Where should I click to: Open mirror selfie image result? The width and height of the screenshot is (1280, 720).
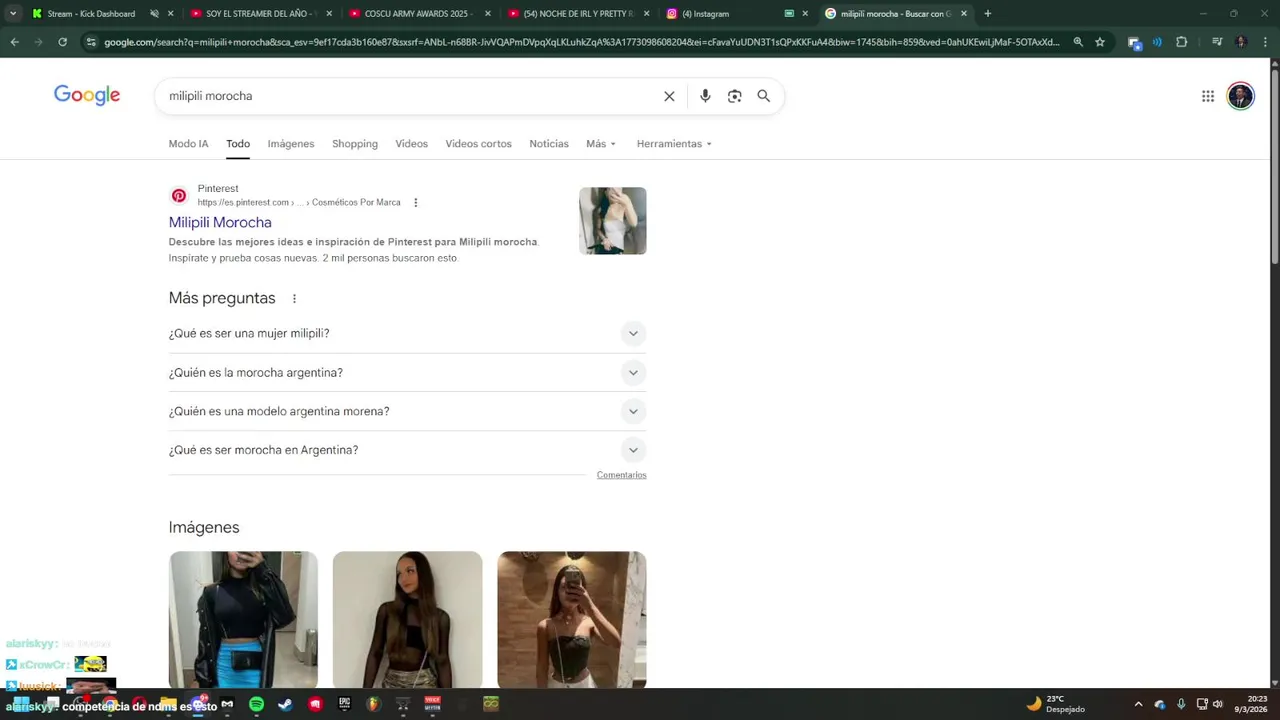[x=572, y=620]
